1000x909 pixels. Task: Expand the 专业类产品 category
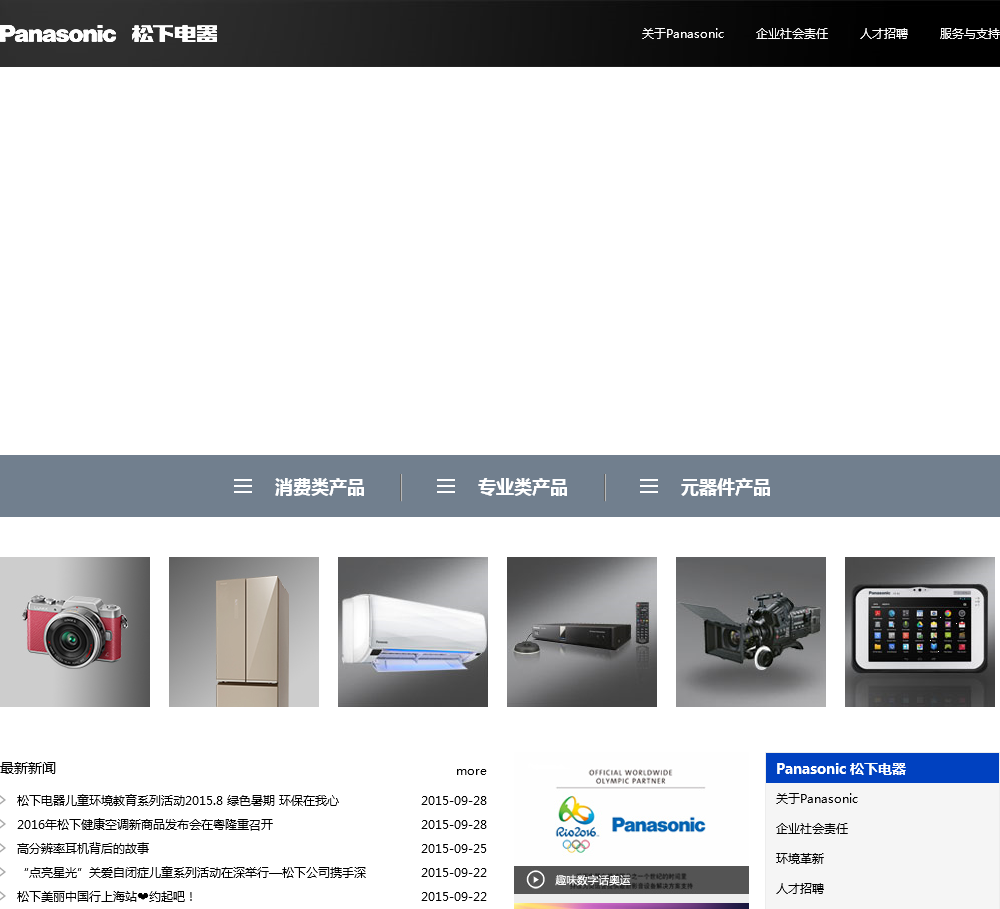point(522,487)
